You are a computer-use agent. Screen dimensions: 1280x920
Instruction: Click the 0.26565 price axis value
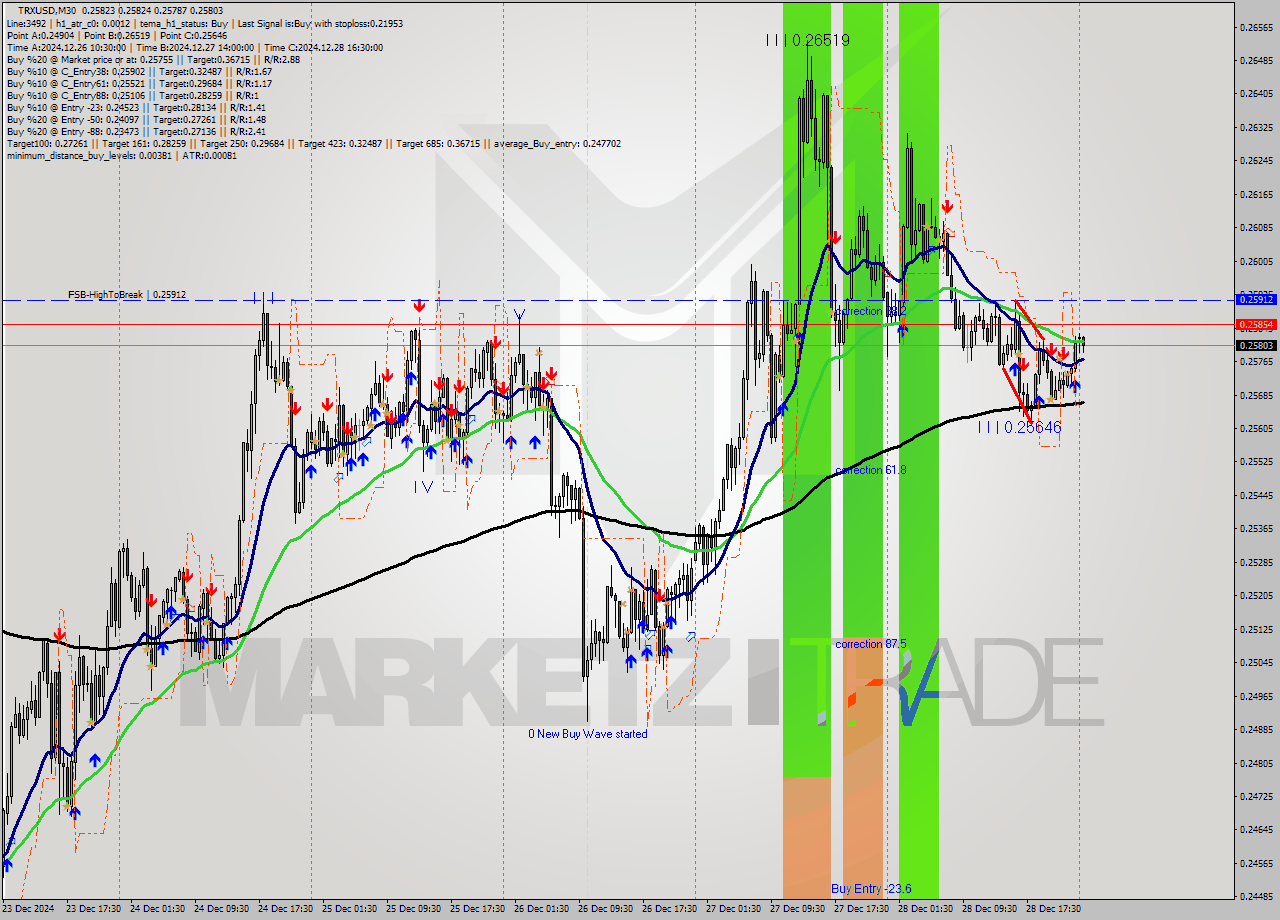(x=1257, y=27)
